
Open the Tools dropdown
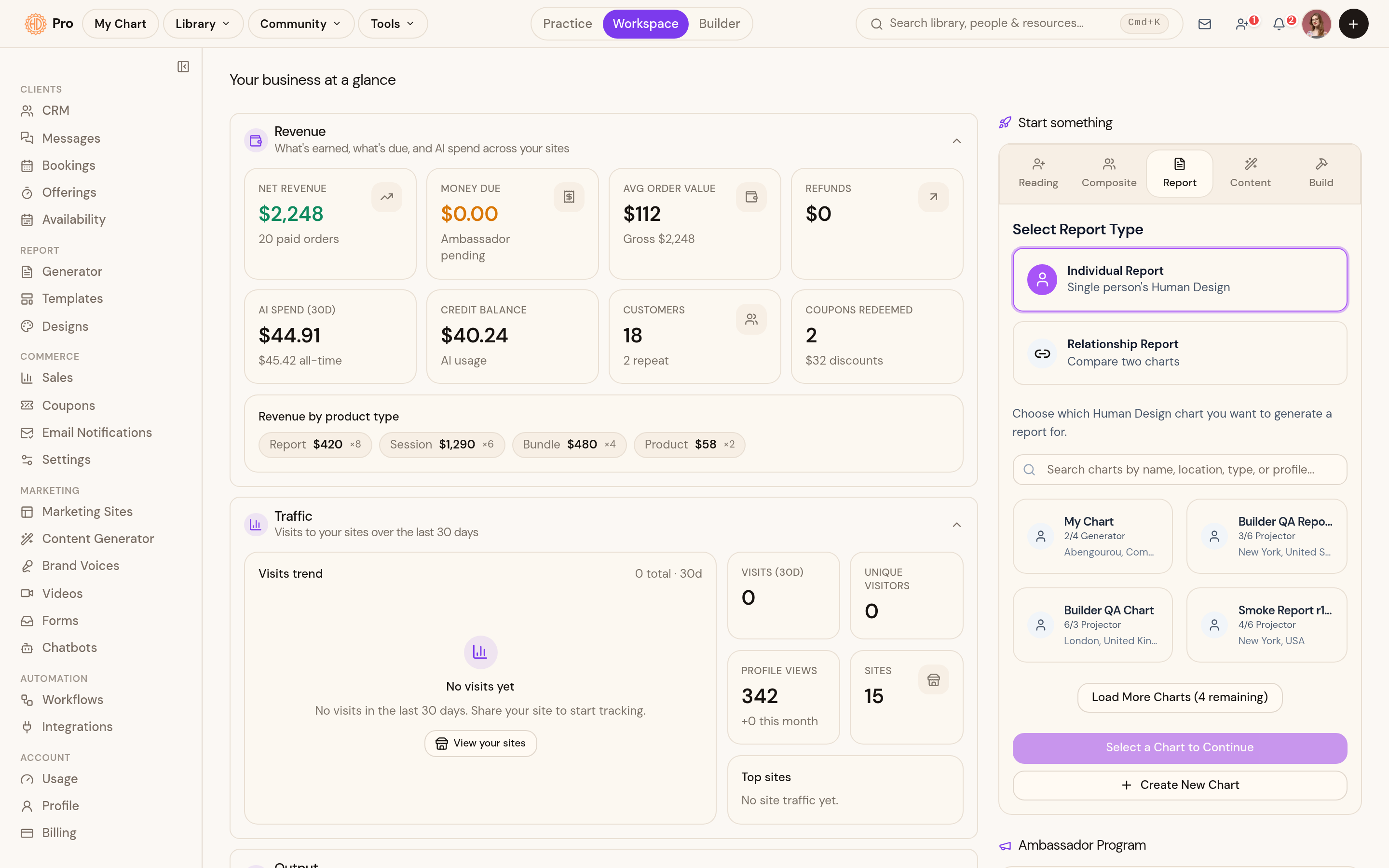(x=393, y=24)
